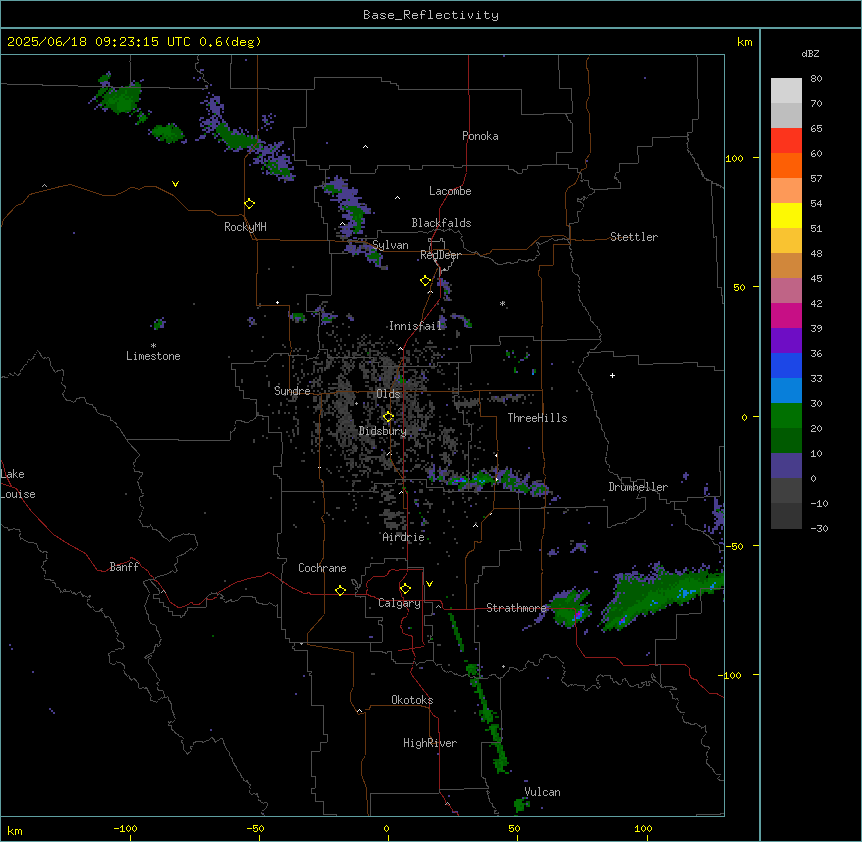Click the ThreeHills label
The height and width of the screenshot is (842, 862).
click(537, 418)
